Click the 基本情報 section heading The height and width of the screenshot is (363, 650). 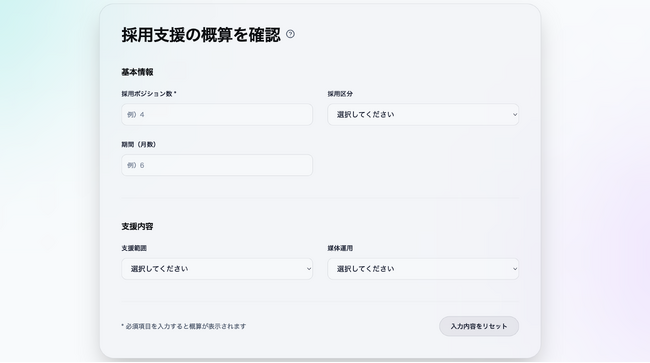(137, 72)
